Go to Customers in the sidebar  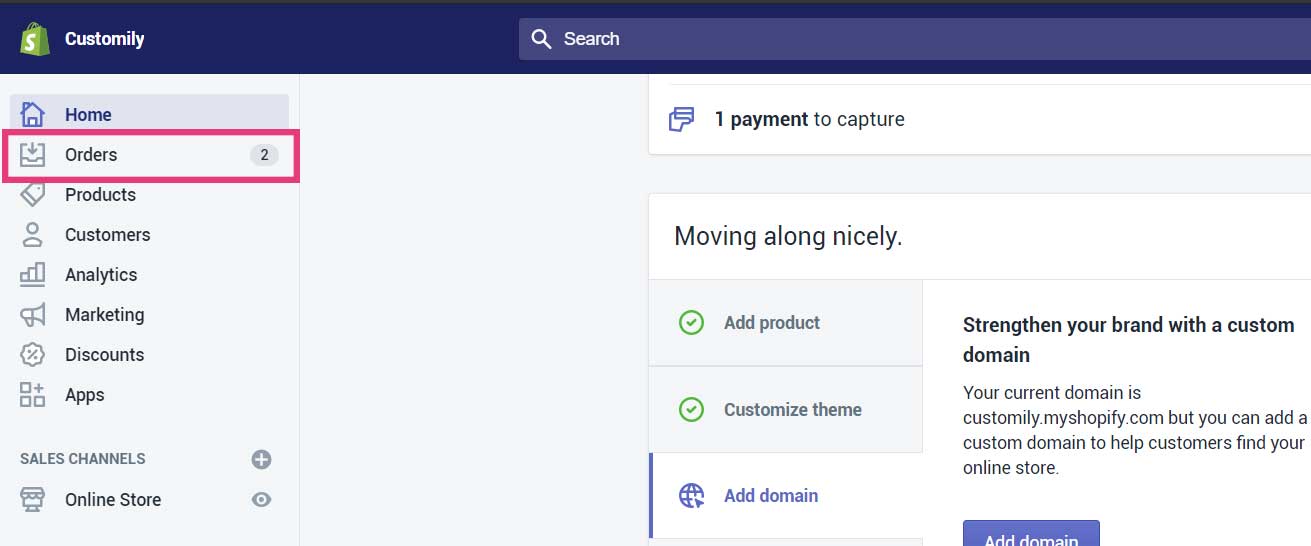point(107,235)
